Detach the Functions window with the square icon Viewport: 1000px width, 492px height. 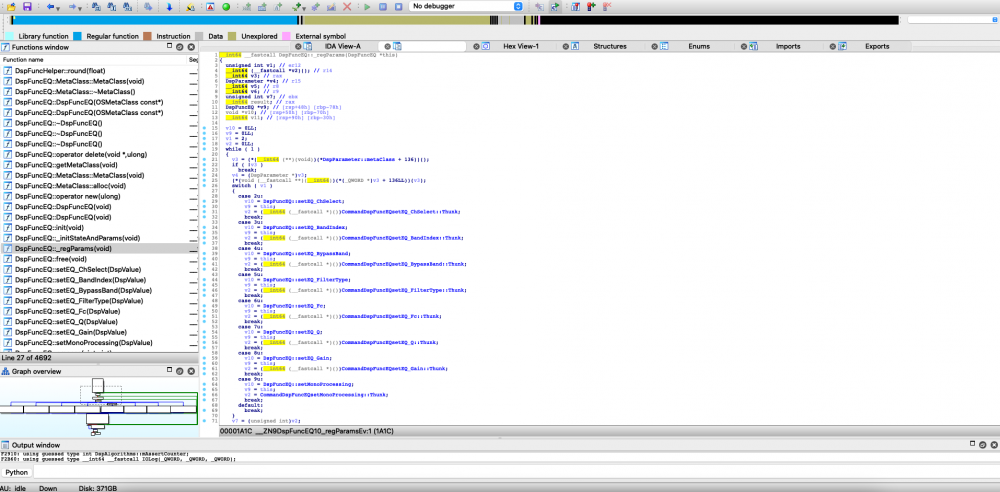tap(170, 47)
